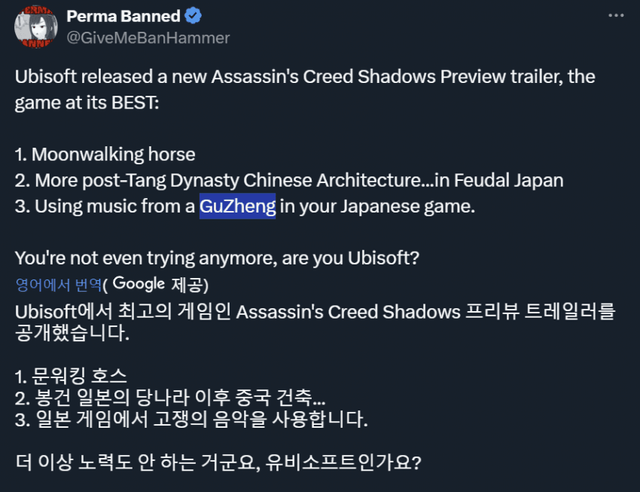Click the blue verified badge
640x492 pixels.
[x=195, y=18]
